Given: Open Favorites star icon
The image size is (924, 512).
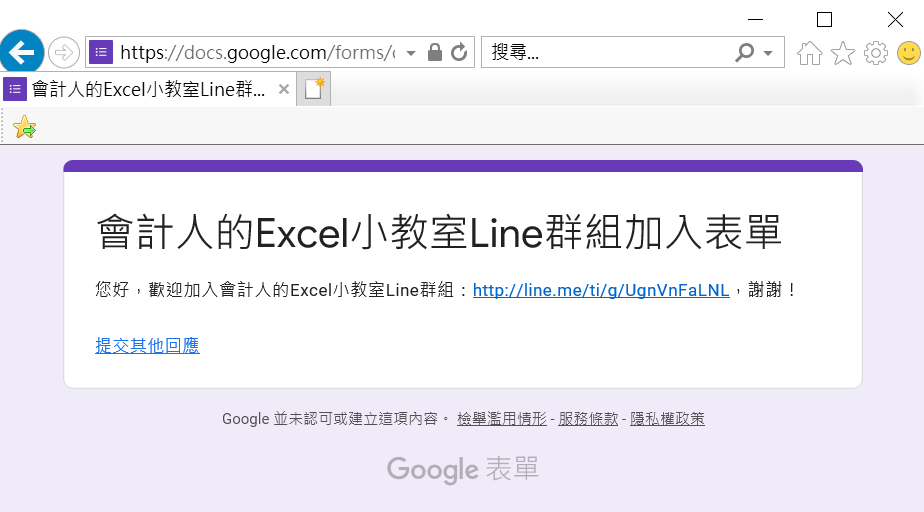Looking at the screenshot, I should [843, 53].
